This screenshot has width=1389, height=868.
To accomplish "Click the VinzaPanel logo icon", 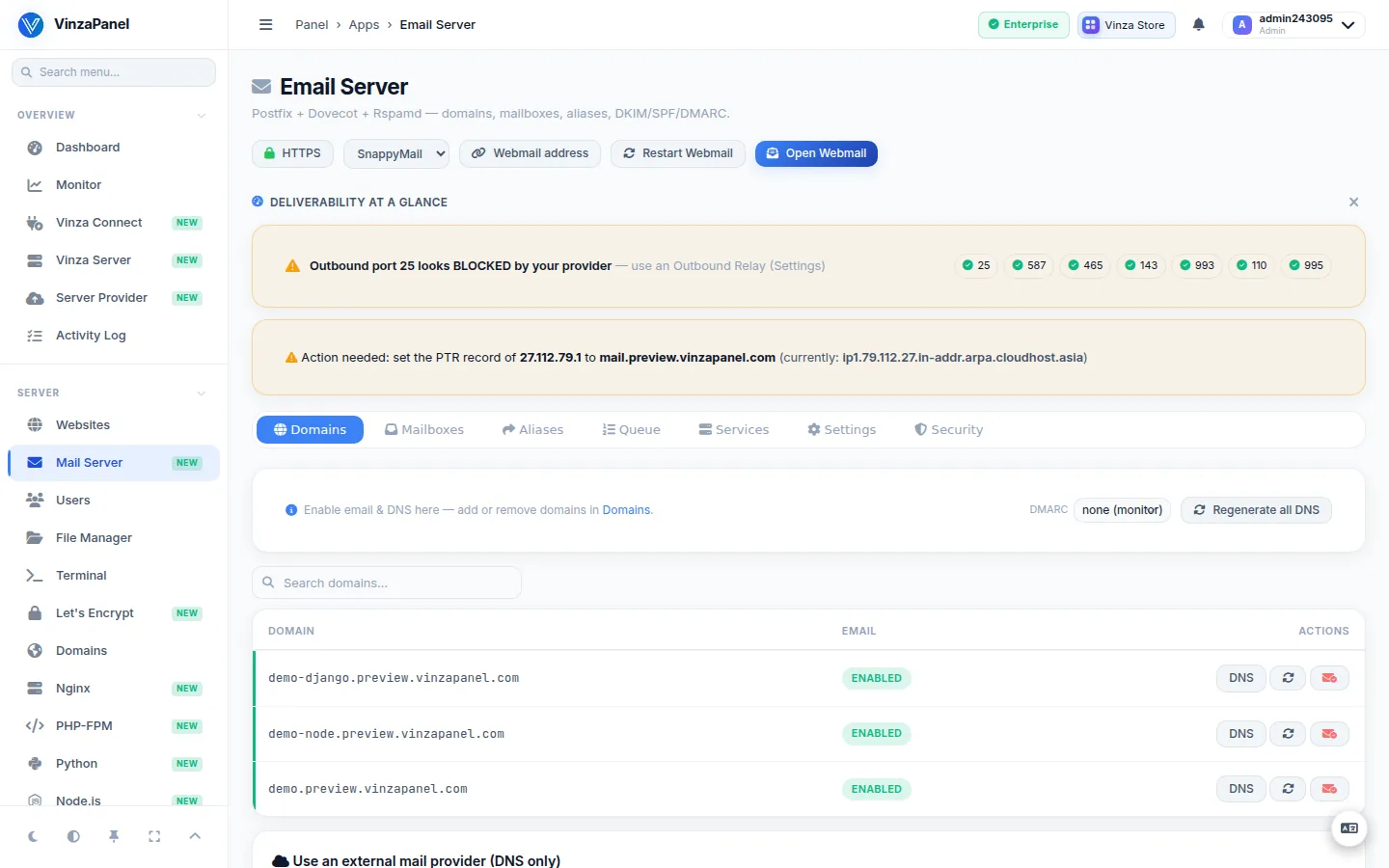I will (x=31, y=25).
